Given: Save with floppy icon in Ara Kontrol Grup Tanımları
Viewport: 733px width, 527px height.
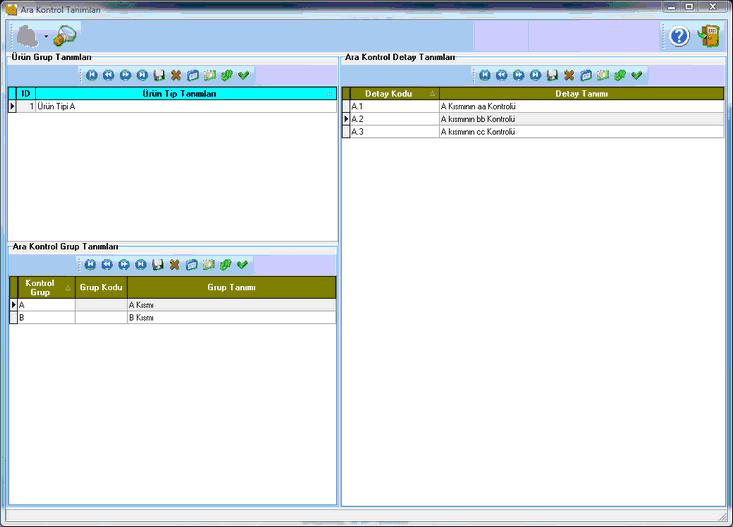Looking at the screenshot, I should pyautogui.click(x=158, y=265).
